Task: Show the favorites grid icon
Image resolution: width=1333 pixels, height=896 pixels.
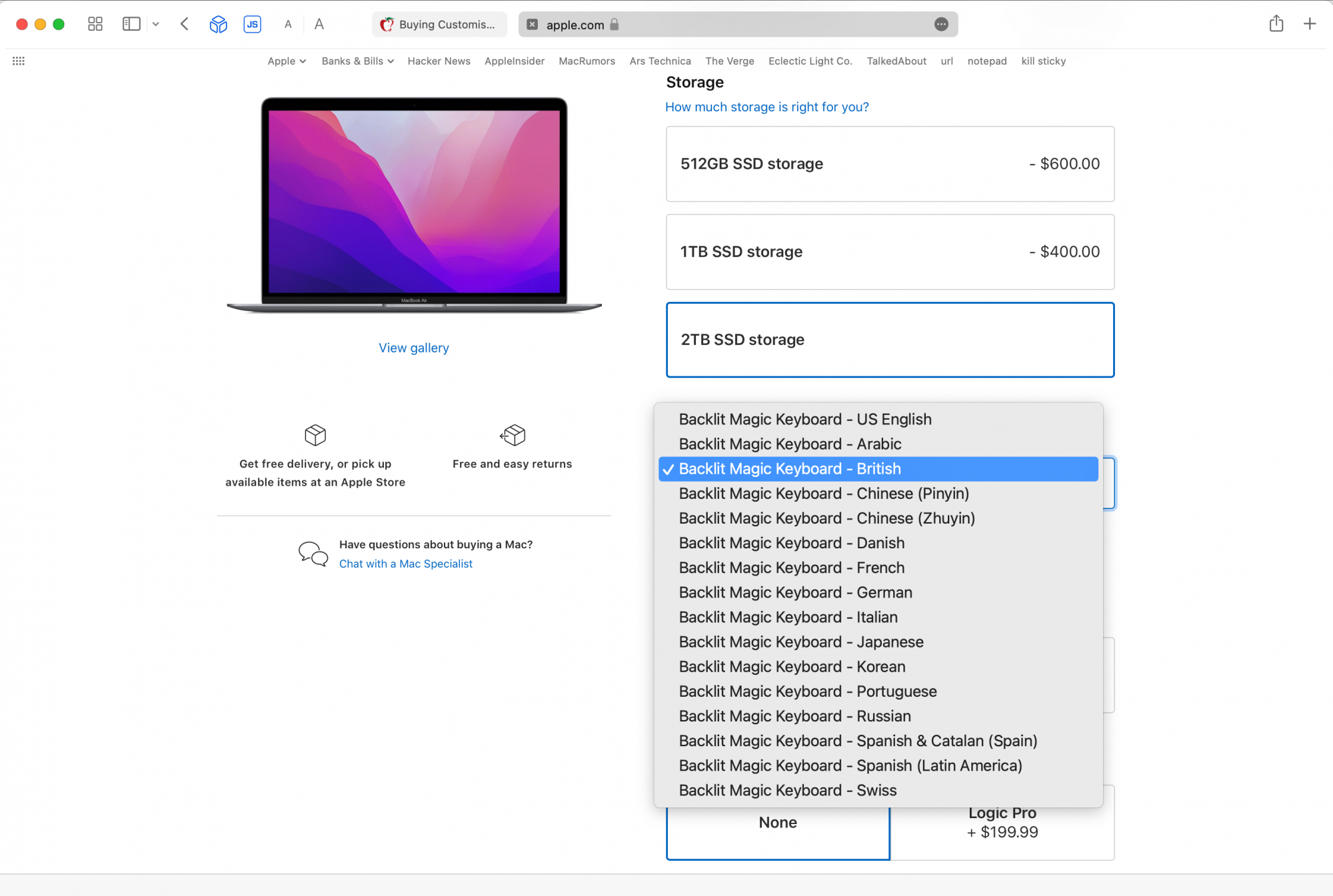Action: 19,61
